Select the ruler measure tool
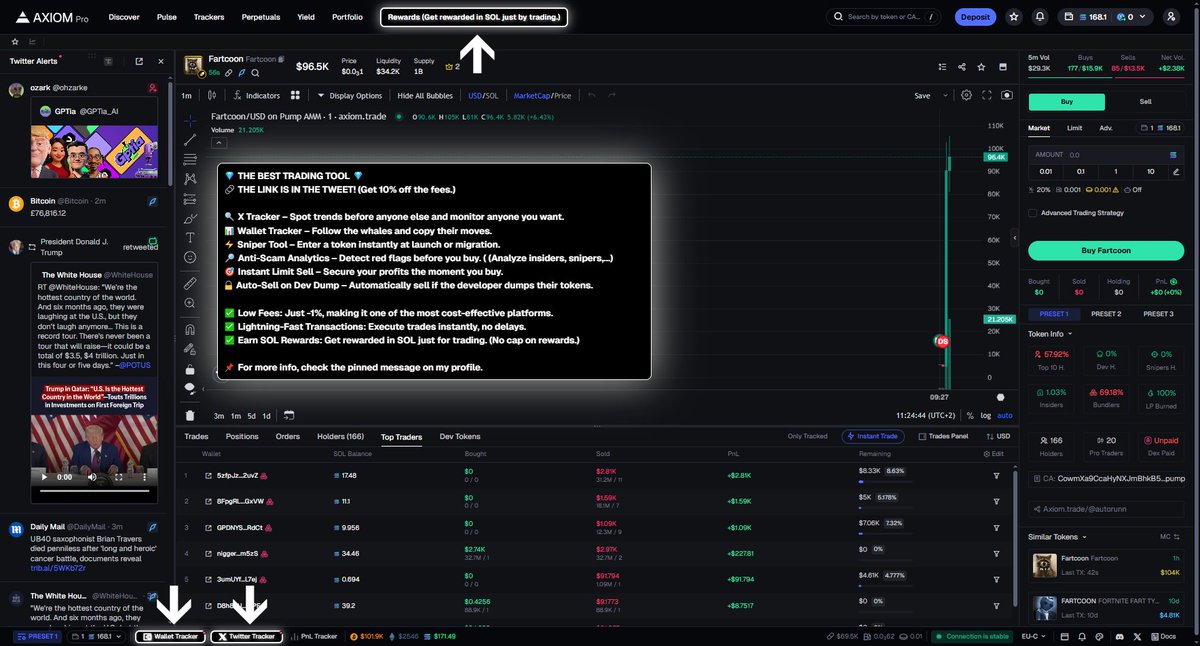The width and height of the screenshot is (1200, 646). coord(190,284)
